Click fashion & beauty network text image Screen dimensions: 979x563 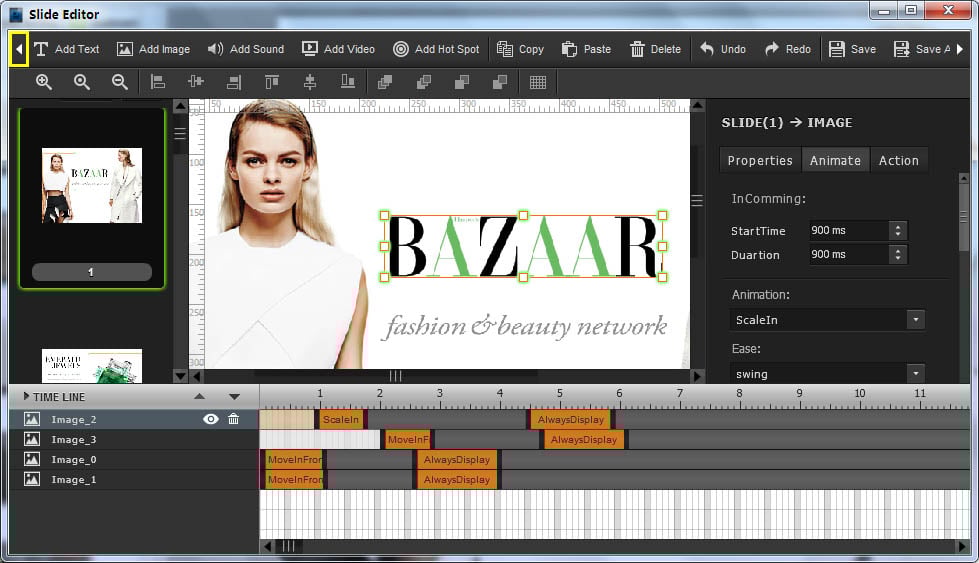pyautogui.click(x=524, y=326)
